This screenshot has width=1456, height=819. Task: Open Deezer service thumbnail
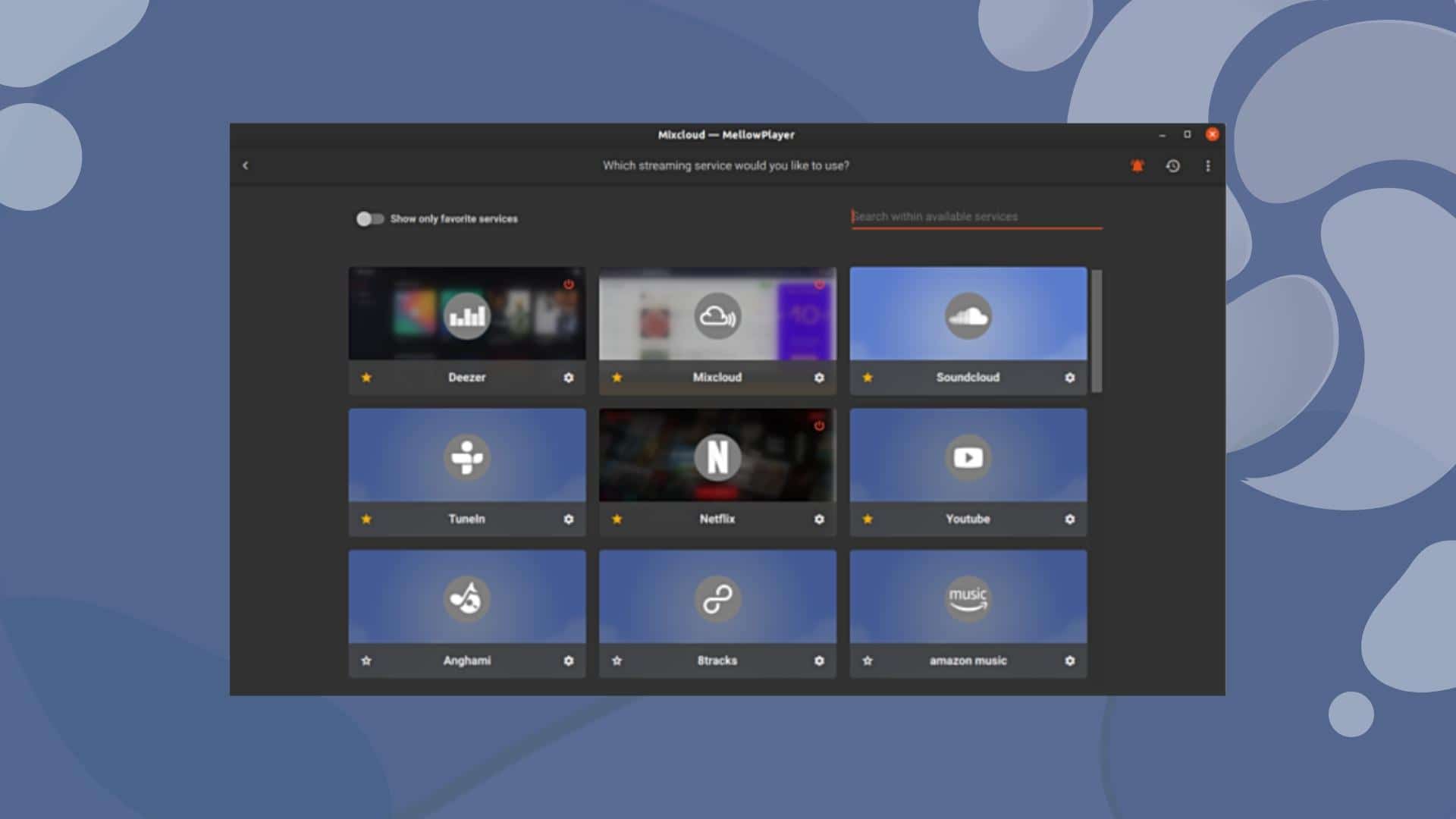coord(467,313)
